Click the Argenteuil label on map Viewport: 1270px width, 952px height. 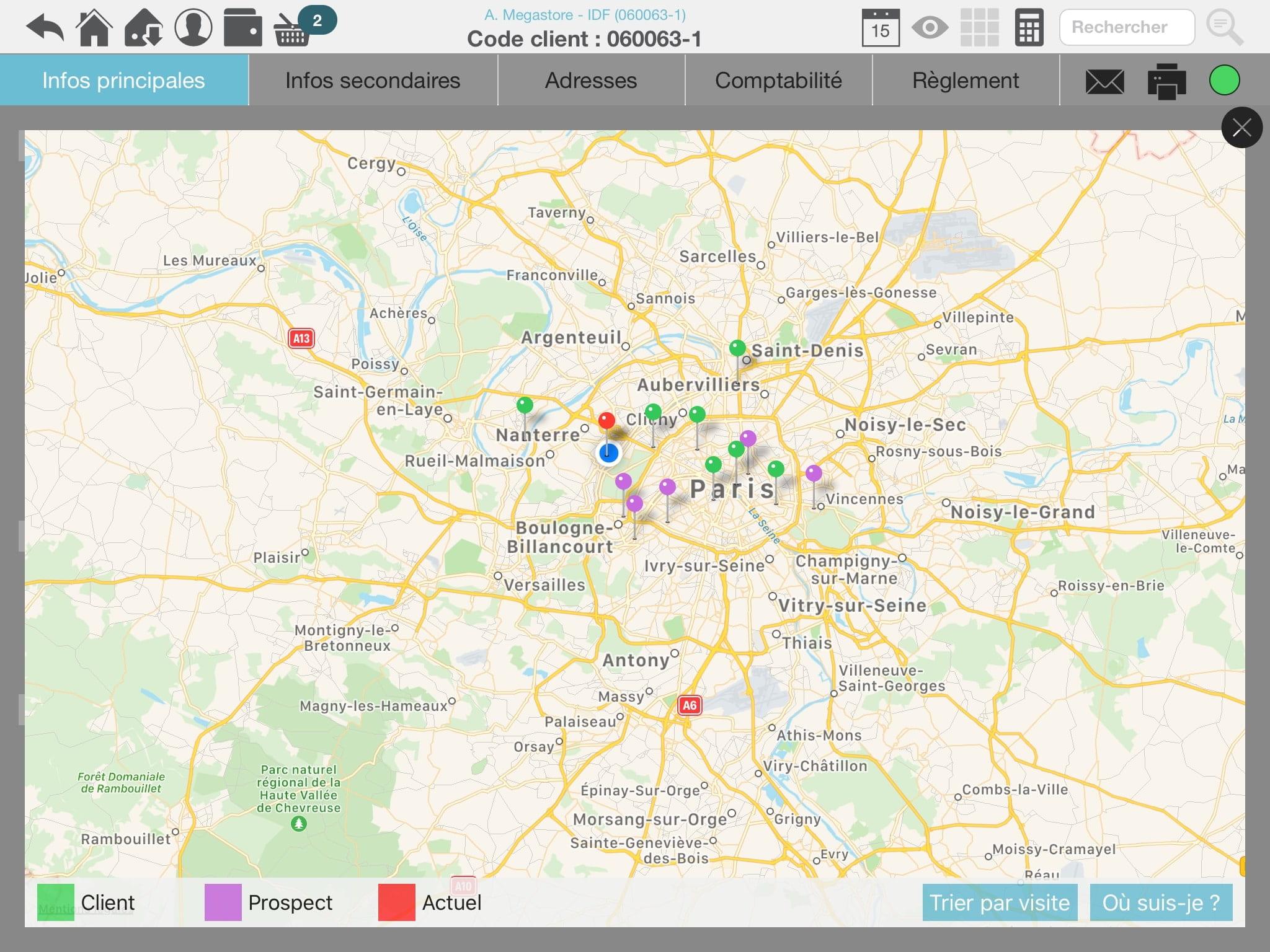click(571, 338)
